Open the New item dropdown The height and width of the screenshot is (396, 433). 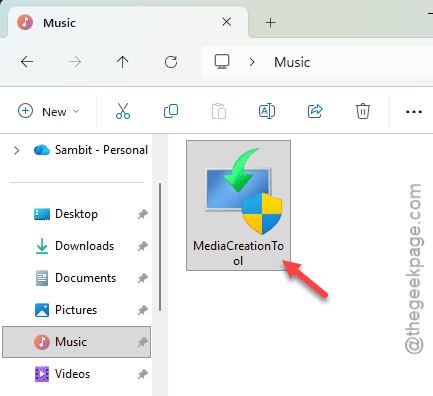click(49, 111)
